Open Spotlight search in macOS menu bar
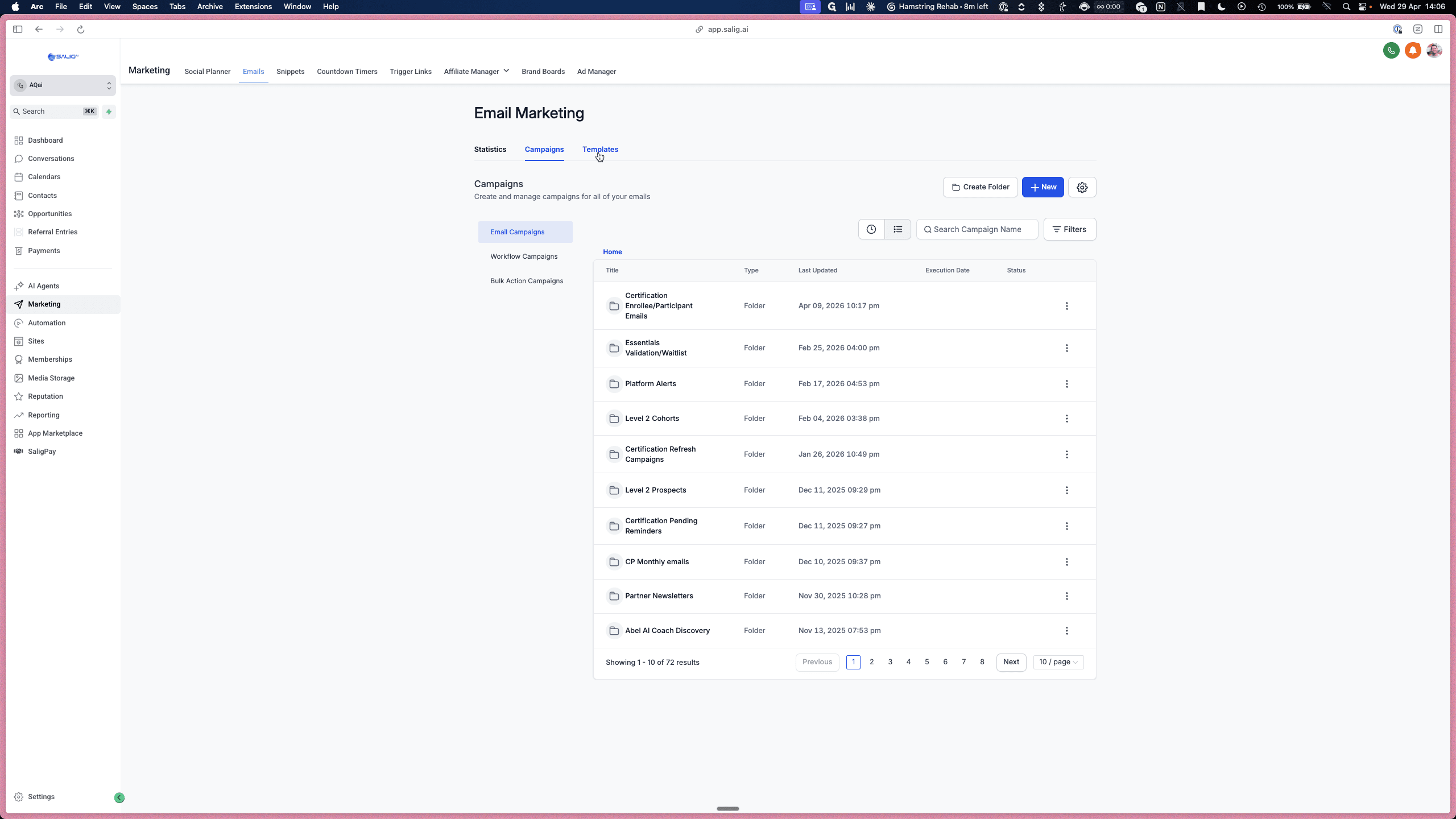 pos(1346,7)
